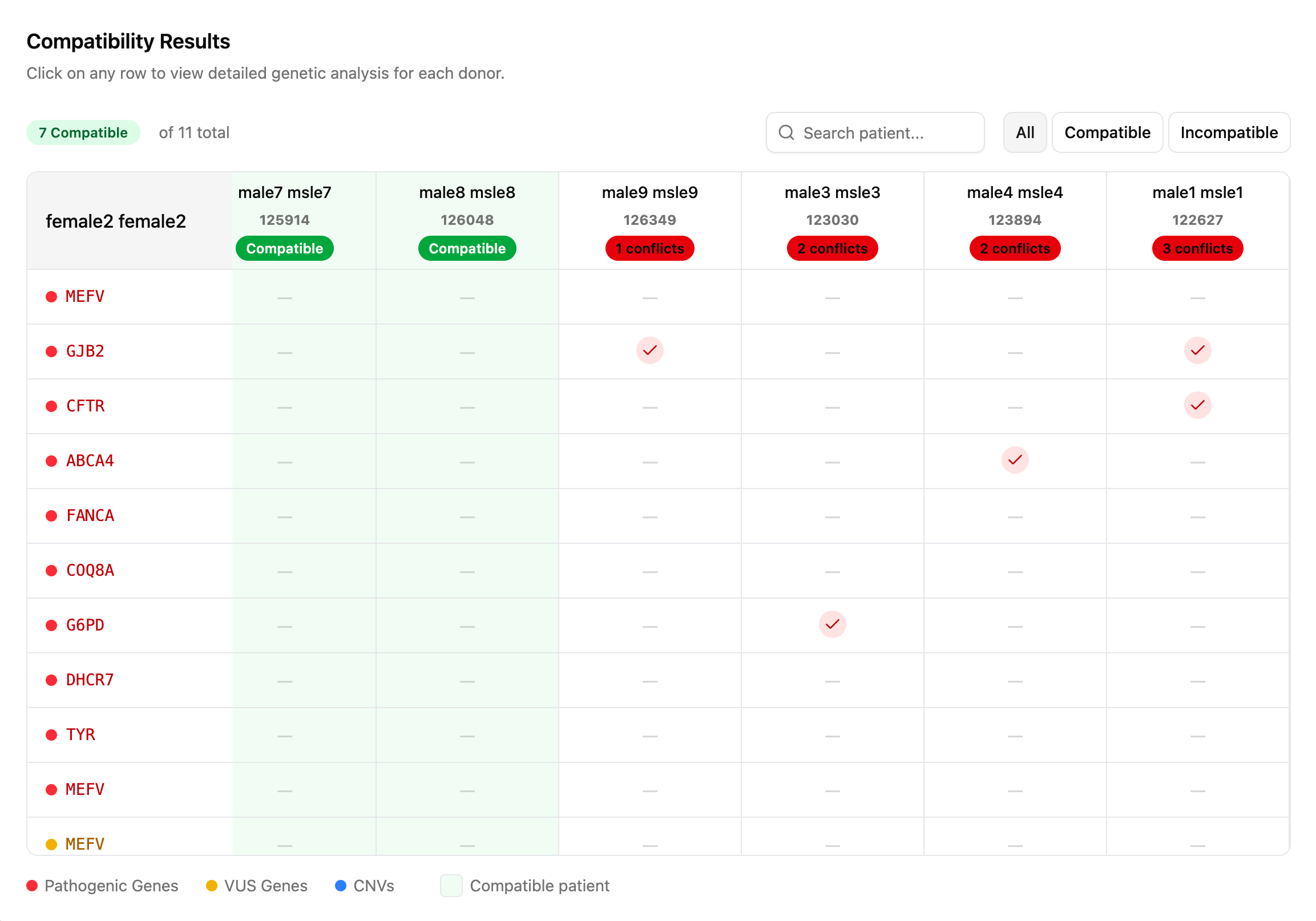Click the 3 conflicts badge for male1 msle1
The image size is (1316, 921).
click(1197, 248)
